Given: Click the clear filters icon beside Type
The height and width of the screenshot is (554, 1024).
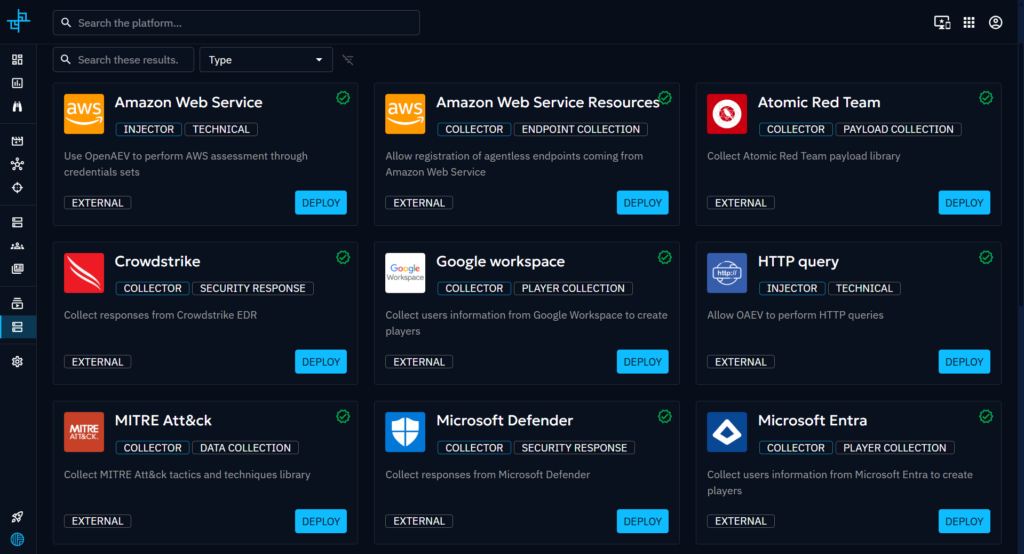Looking at the screenshot, I should [348, 60].
